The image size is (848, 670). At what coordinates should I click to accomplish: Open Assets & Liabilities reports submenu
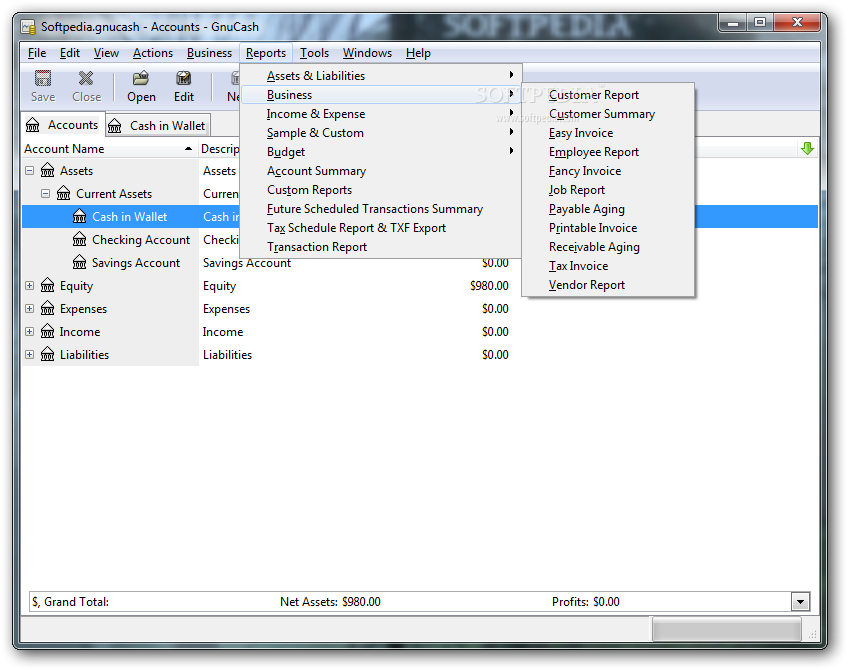point(380,76)
